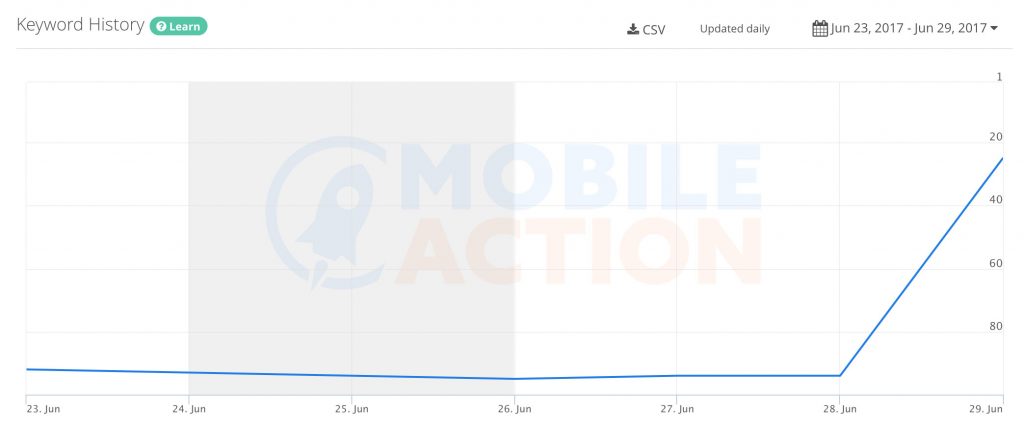The width and height of the screenshot is (1024, 429).
Task: Click the 23. Jun x-axis label
Action: pyautogui.click(x=42, y=408)
